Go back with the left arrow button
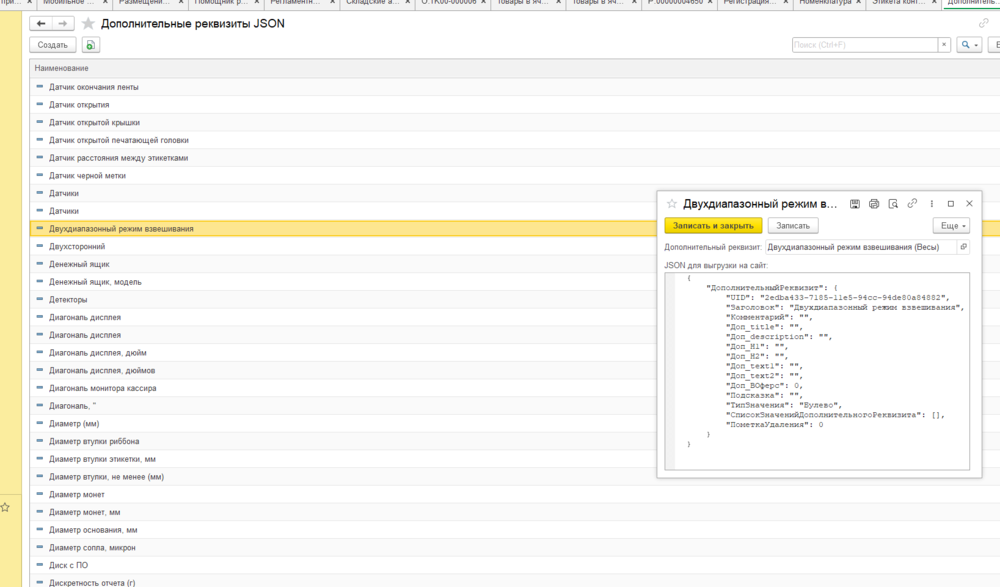Image resolution: width=1000 pixels, height=587 pixels. [41, 23]
